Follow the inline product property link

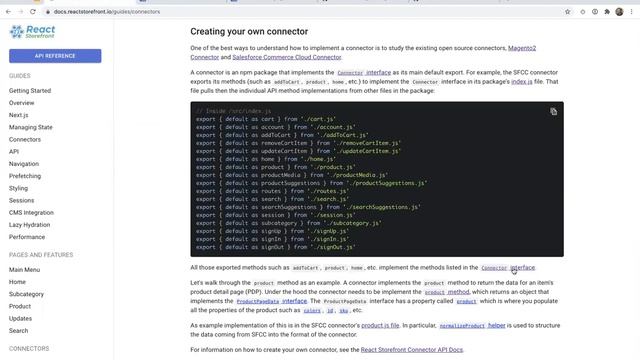click(x=466, y=301)
